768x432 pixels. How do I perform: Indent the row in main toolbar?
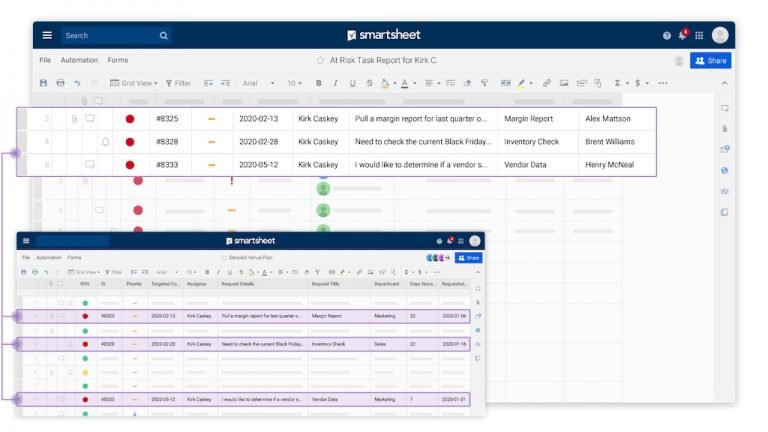[225, 83]
